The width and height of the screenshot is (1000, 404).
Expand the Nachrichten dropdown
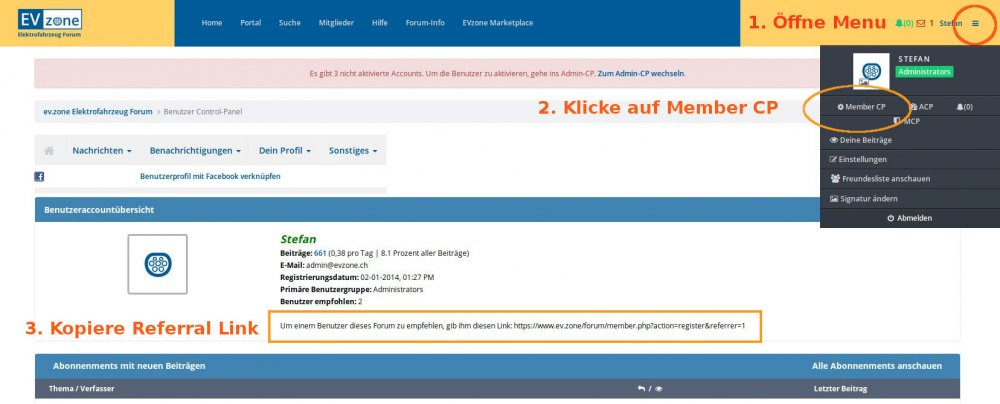(x=102, y=151)
